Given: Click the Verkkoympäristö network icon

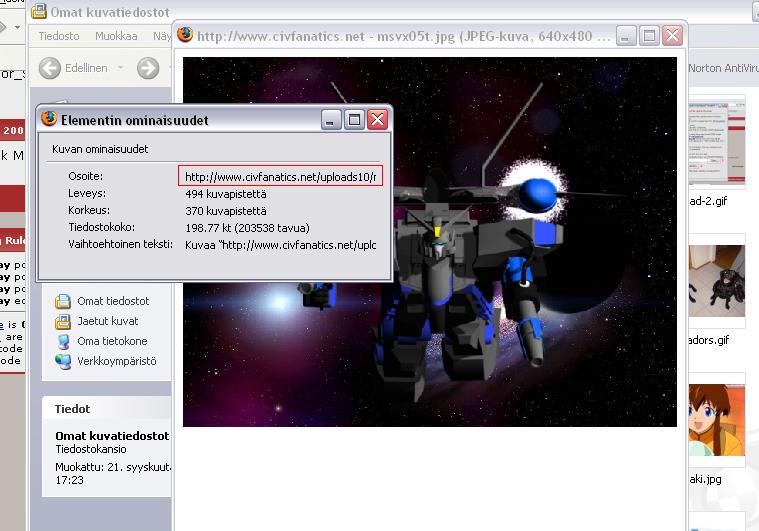Looking at the screenshot, I should coord(63,361).
